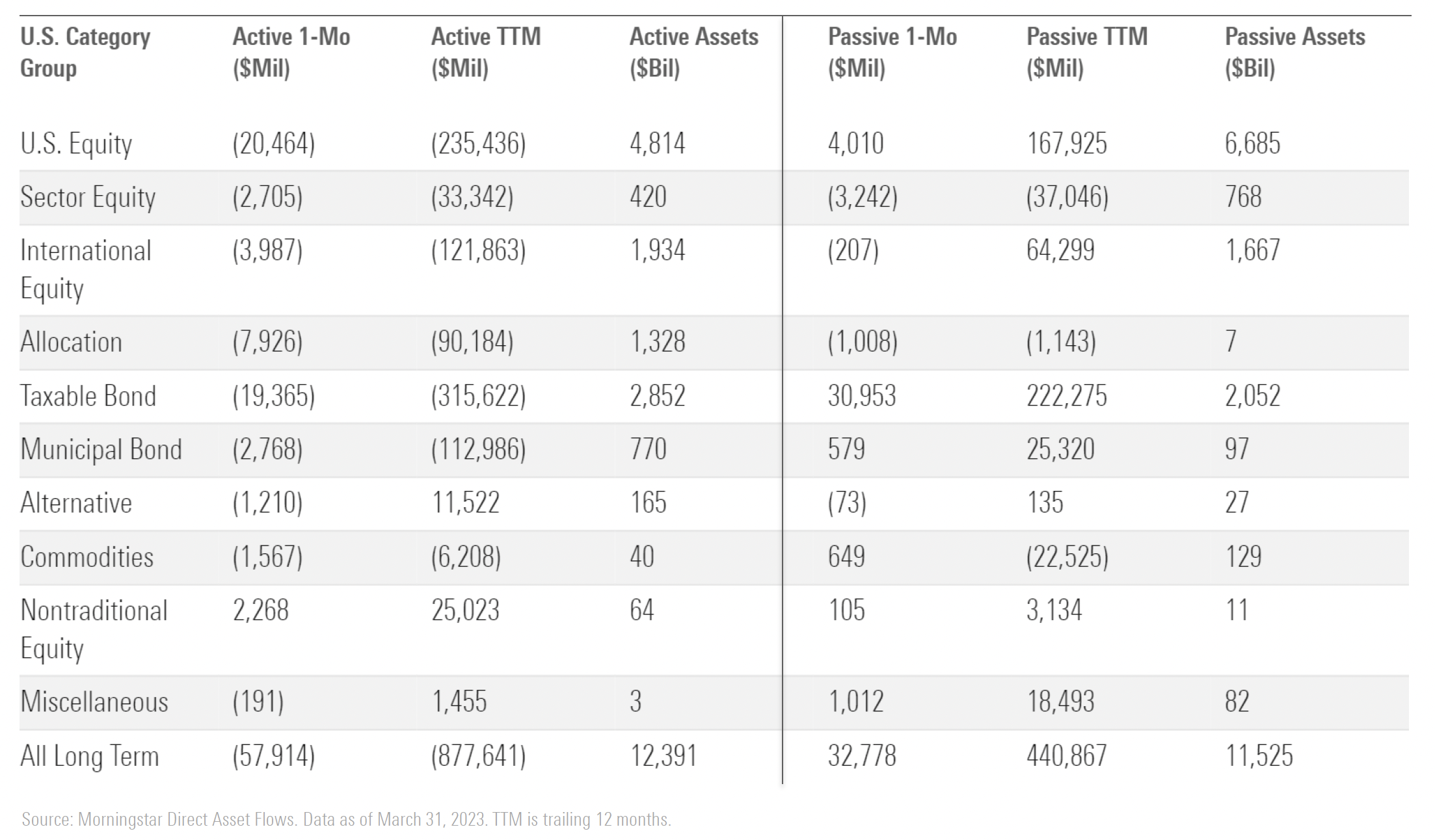Click the Sector Equity row label
Image resolution: width=1435 pixels, height=840 pixels.
coord(88,198)
